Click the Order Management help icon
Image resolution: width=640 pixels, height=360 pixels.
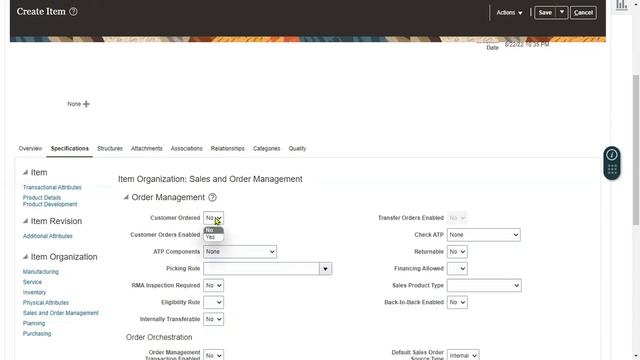tap(212, 198)
